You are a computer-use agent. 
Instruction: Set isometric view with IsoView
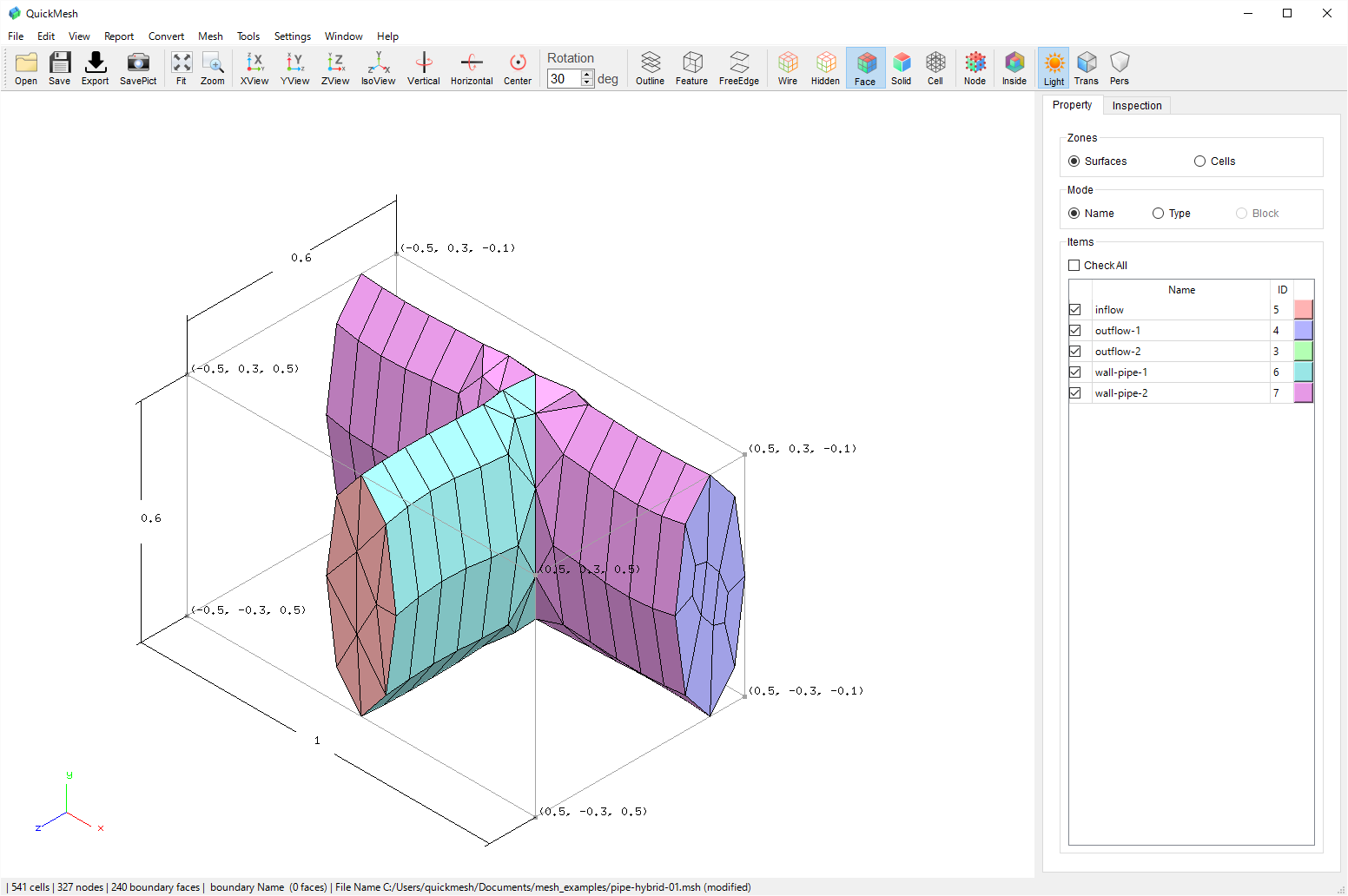[x=379, y=69]
